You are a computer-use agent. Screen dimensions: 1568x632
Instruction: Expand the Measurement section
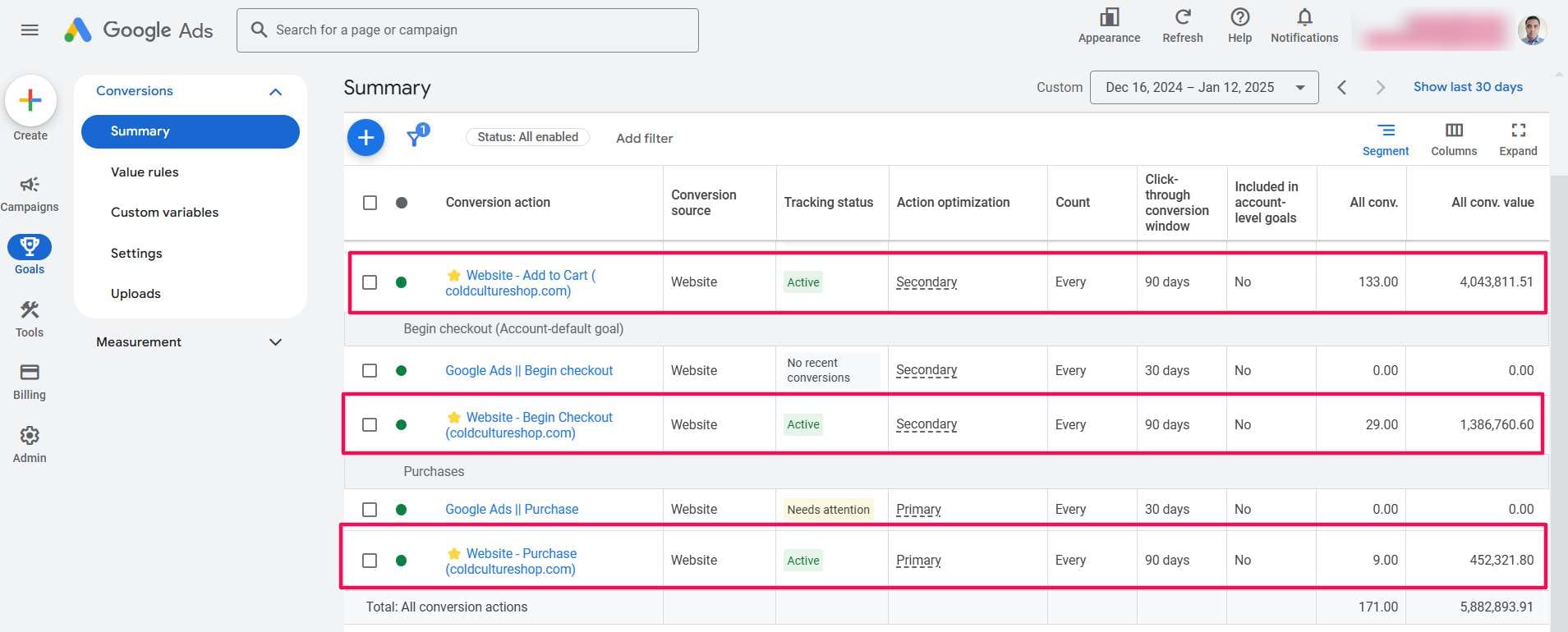[275, 342]
